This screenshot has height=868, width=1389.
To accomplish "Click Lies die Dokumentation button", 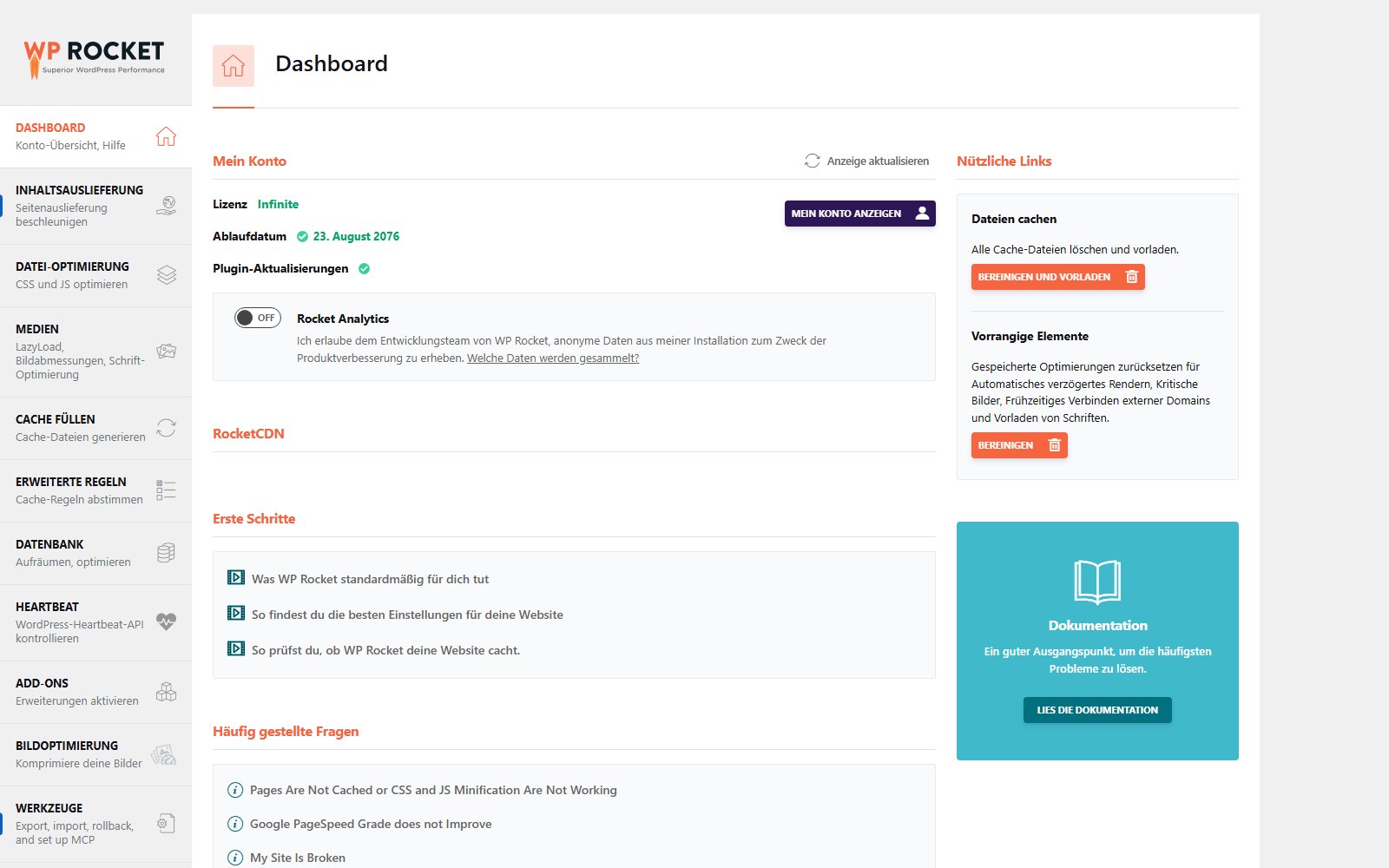I will coord(1097,710).
